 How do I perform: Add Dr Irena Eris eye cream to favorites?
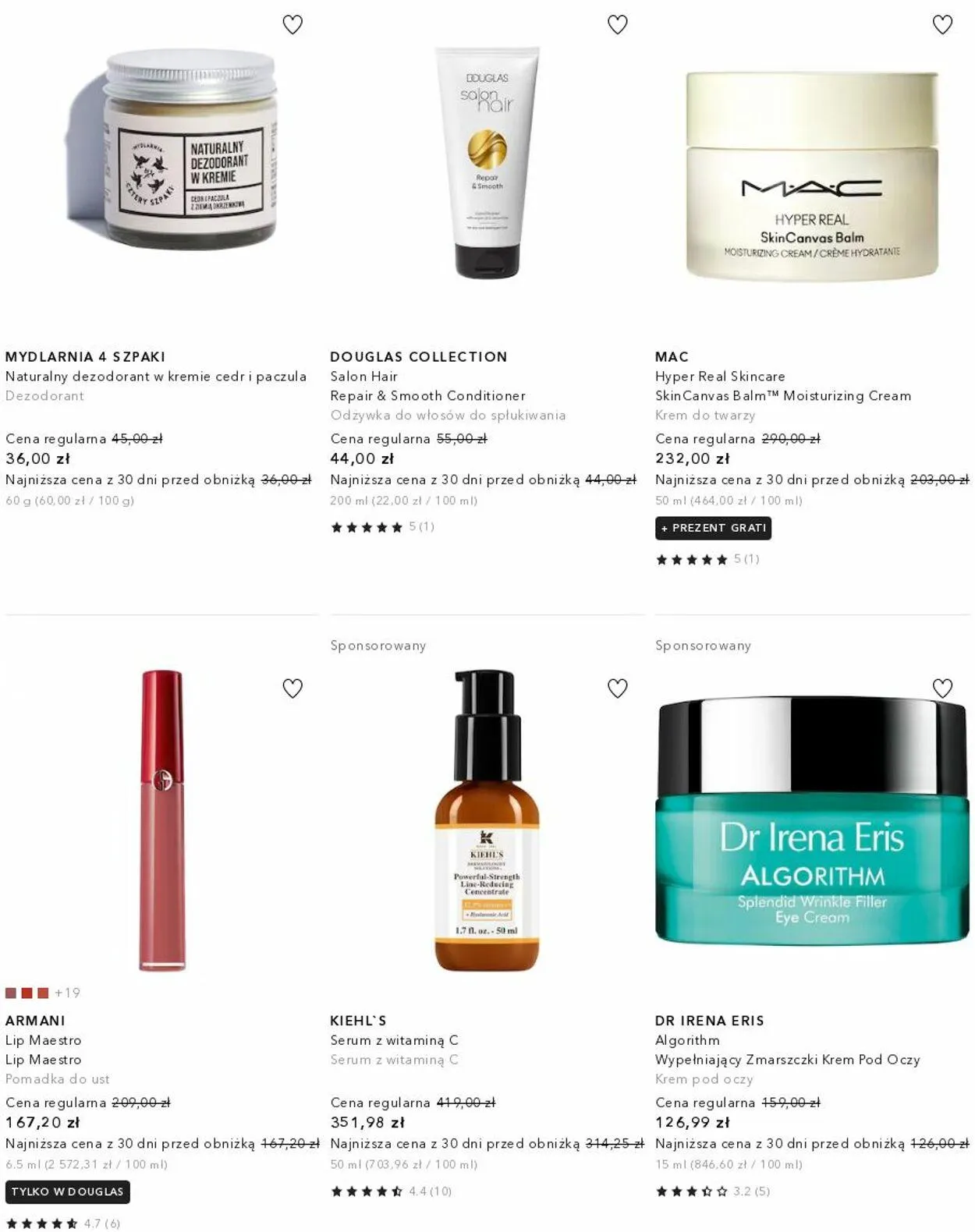pos(942,689)
